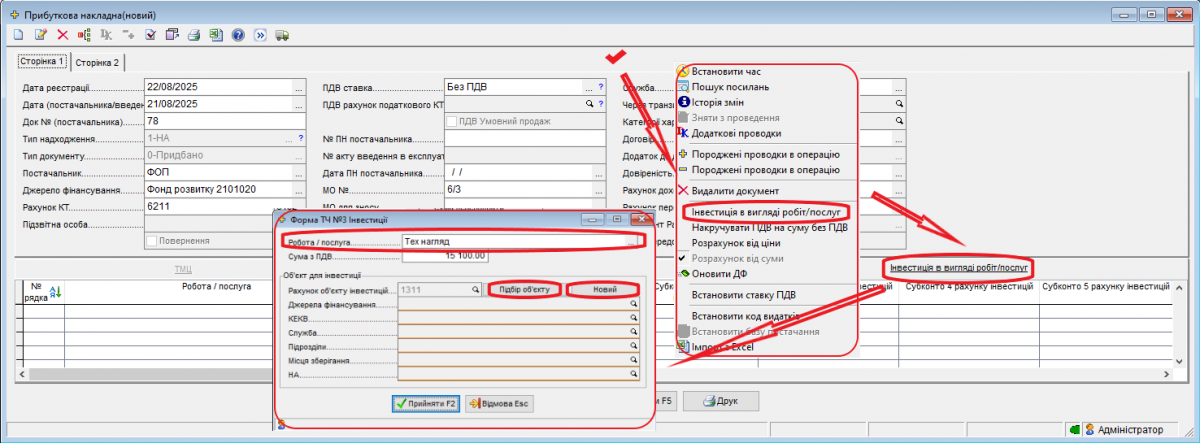Click the printer icon in toolbar

tap(194, 35)
